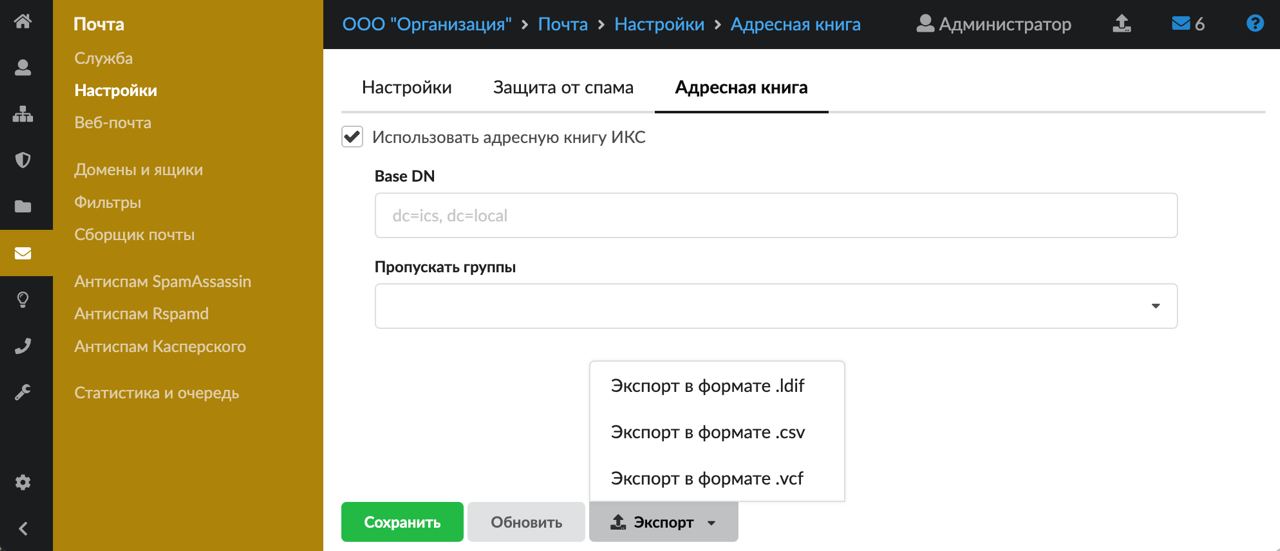Screen dimensions: 1280x551
Task: Open the users icon in sidebar
Action: (x=22, y=68)
